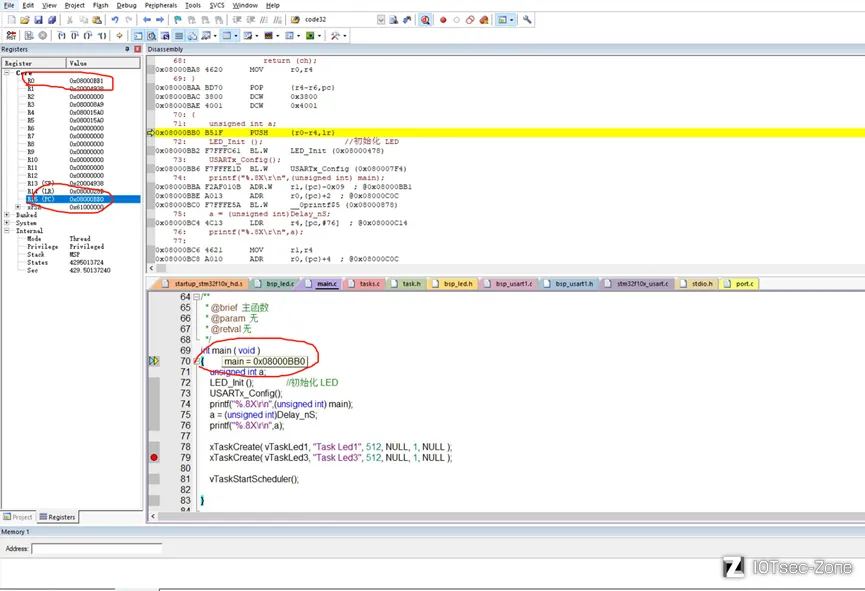
Task: Expand the Banked register group
Action: coord(7,215)
